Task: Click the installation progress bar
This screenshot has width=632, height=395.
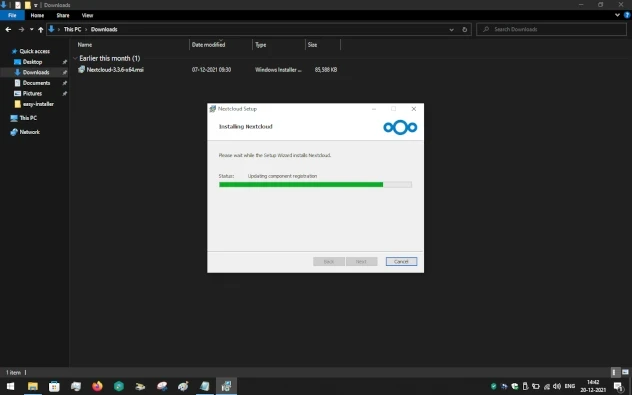Action: tap(315, 185)
